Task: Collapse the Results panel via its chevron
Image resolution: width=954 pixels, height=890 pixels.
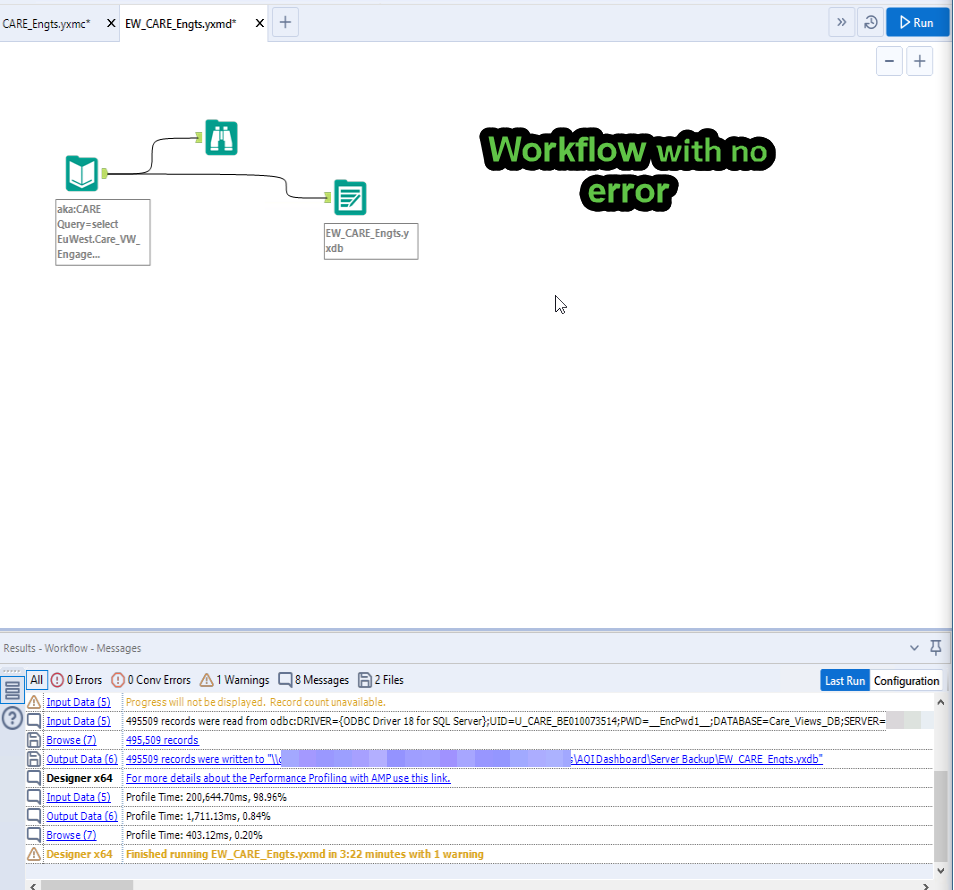Action: [913, 648]
